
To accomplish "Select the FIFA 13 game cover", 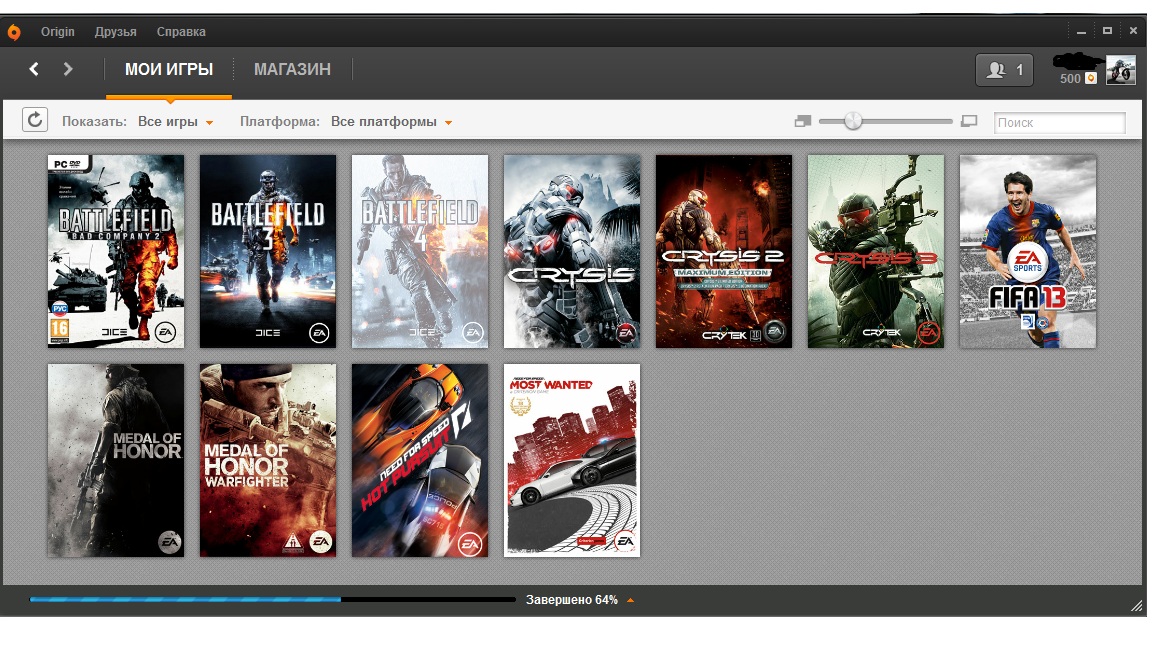I will [1028, 251].
